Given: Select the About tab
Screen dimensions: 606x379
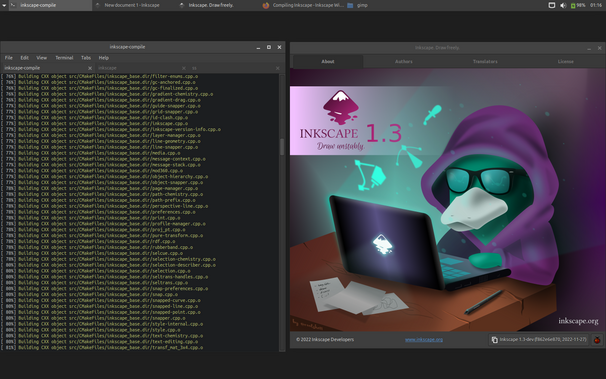Looking at the screenshot, I should pos(328,61).
